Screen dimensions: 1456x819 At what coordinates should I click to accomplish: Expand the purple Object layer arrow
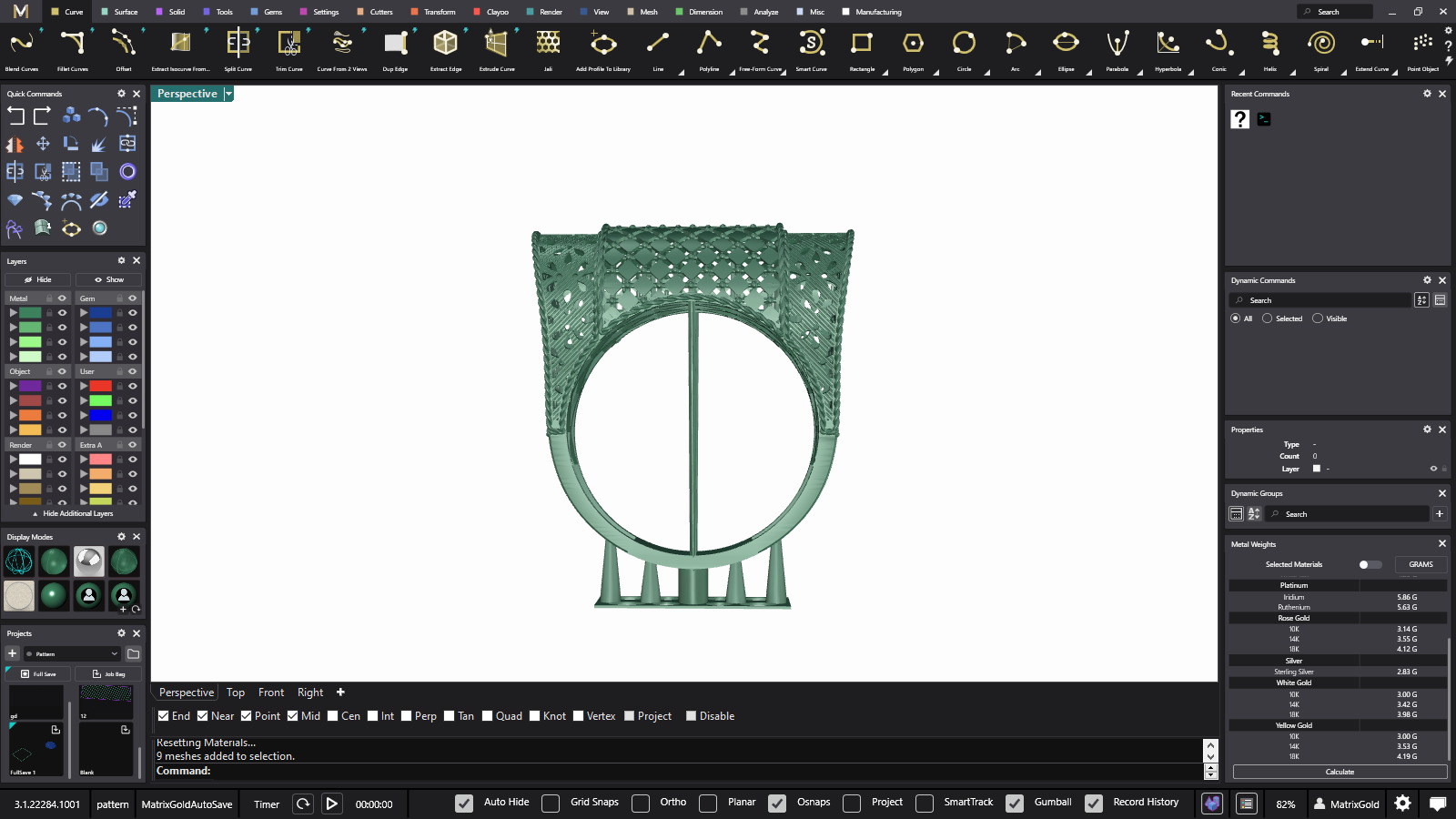pyautogui.click(x=14, y=386)
